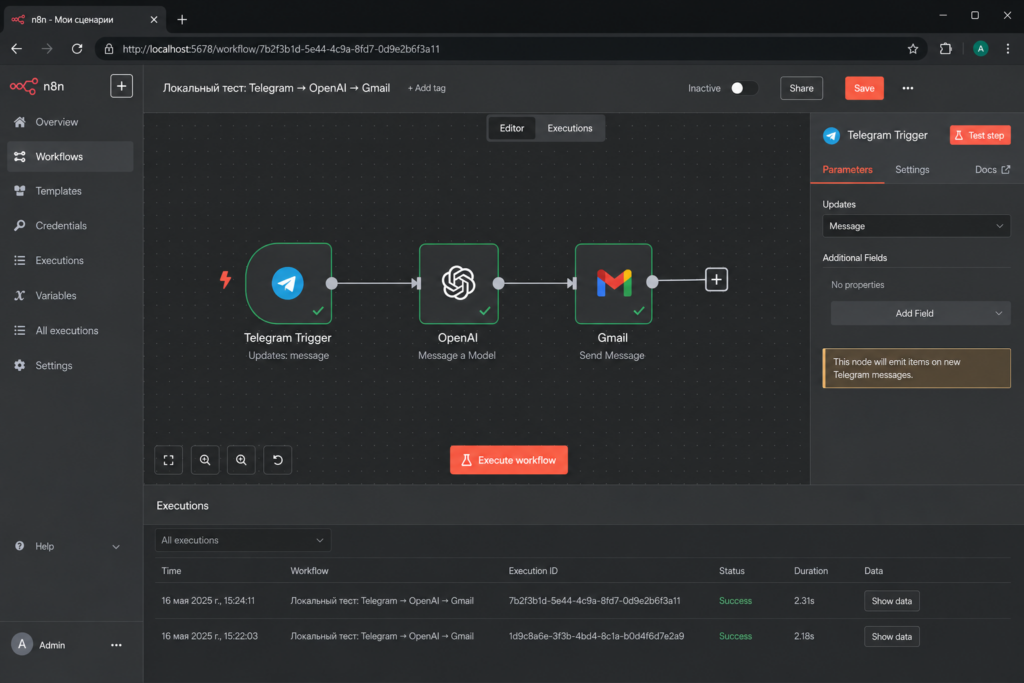This screenshot has width=1024, height=683.
Task: Click the Execution ID column header
Action: point(533,571)
